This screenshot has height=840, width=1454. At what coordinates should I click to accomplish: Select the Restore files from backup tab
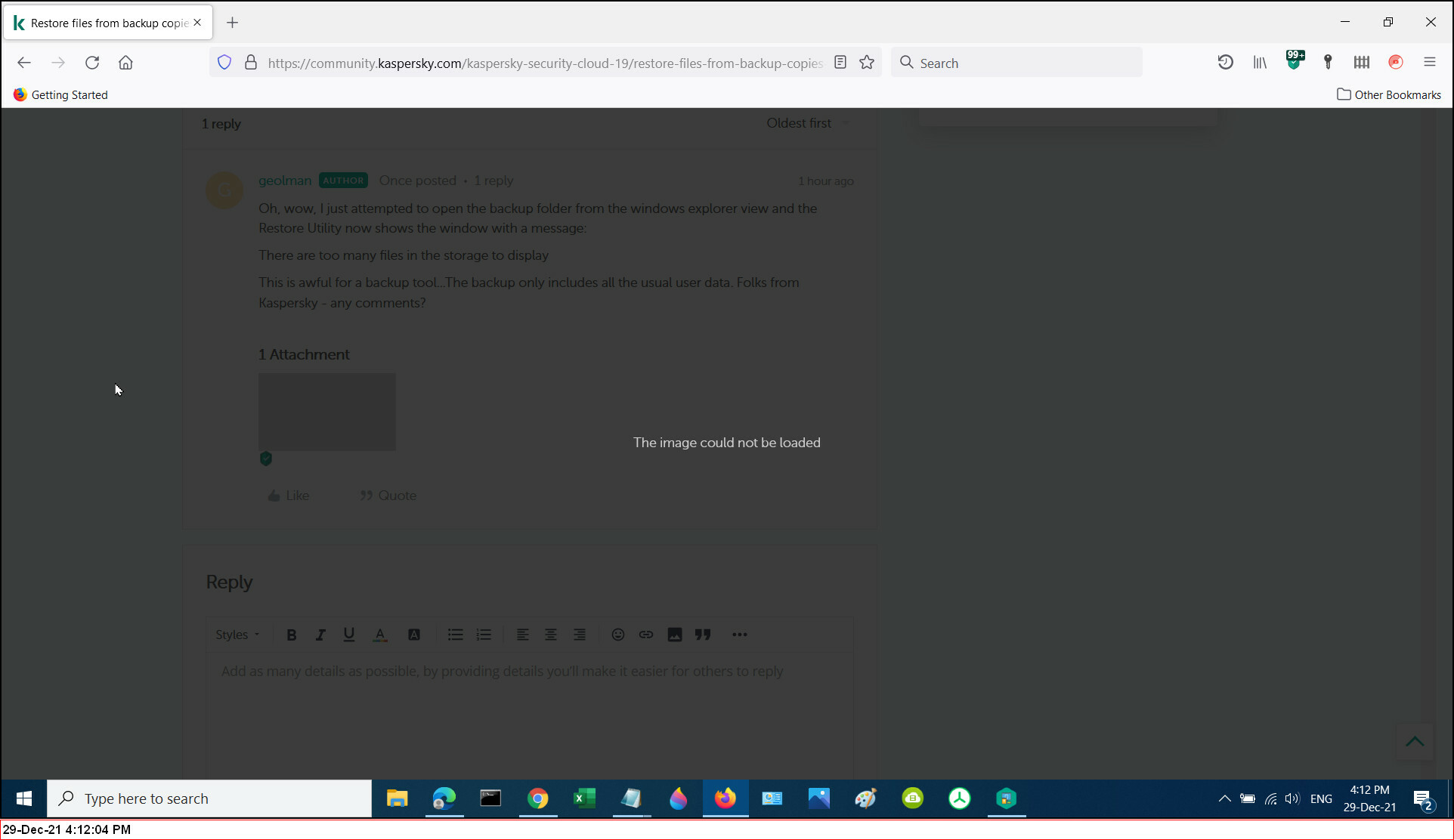[109, 23]
